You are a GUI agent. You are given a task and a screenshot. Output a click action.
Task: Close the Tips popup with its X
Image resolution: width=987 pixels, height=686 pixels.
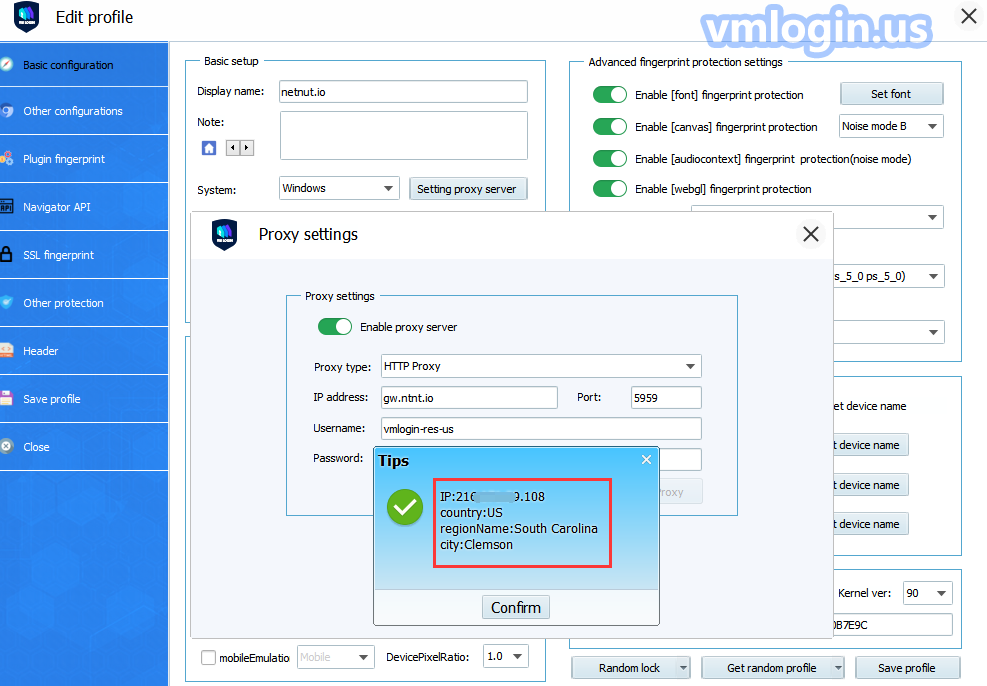click(x=646, y=460)
